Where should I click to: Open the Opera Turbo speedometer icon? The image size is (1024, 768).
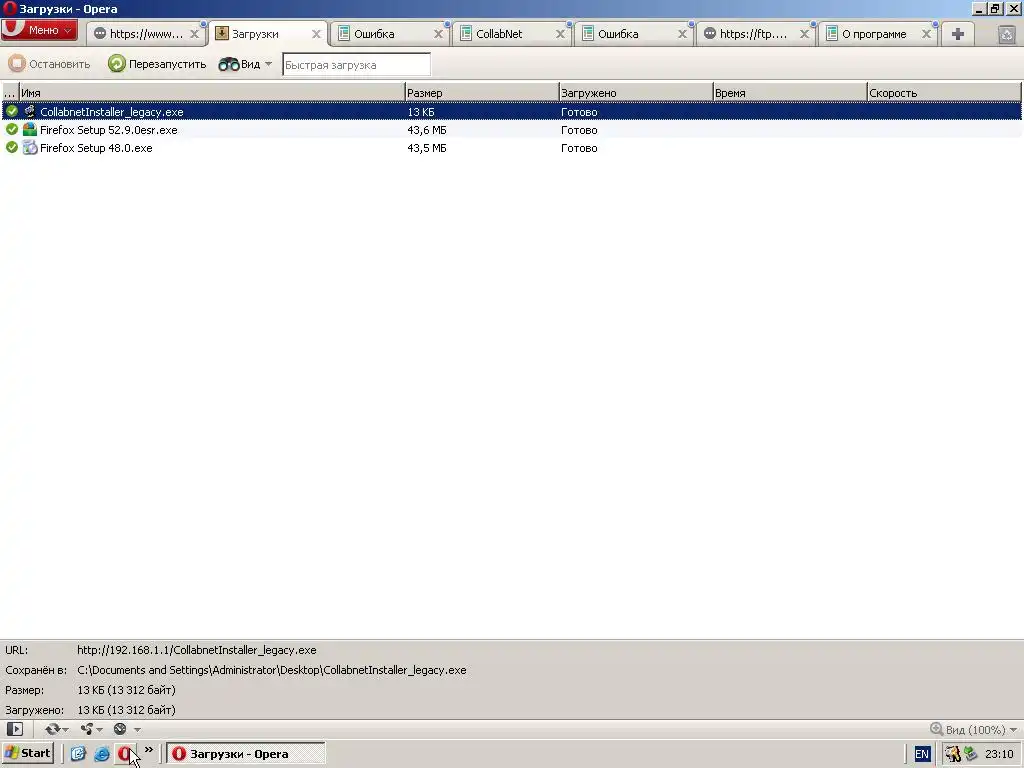pos(120,729)
